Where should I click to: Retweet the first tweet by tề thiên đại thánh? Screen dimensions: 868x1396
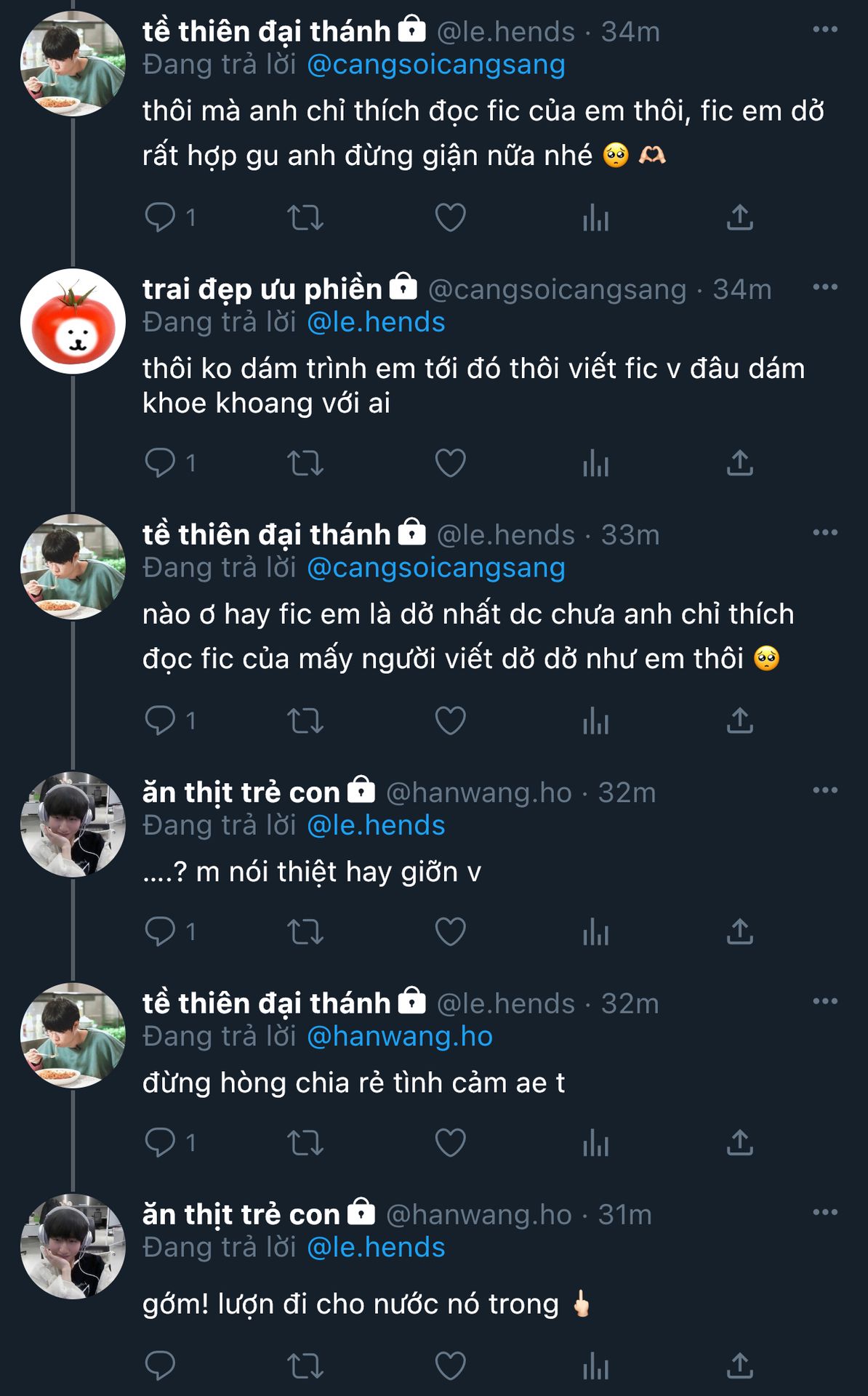click(305, 217)
